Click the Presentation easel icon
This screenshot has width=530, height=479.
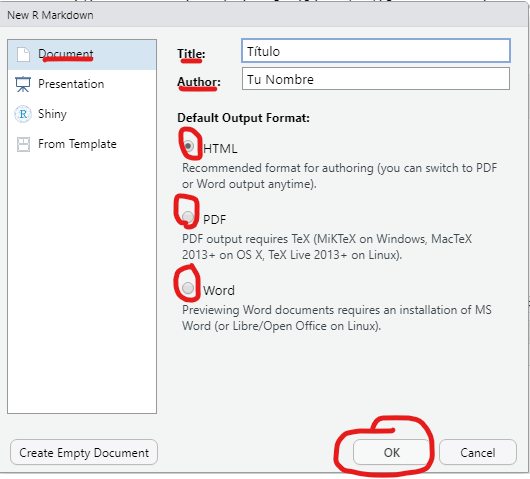pos(23,84)
